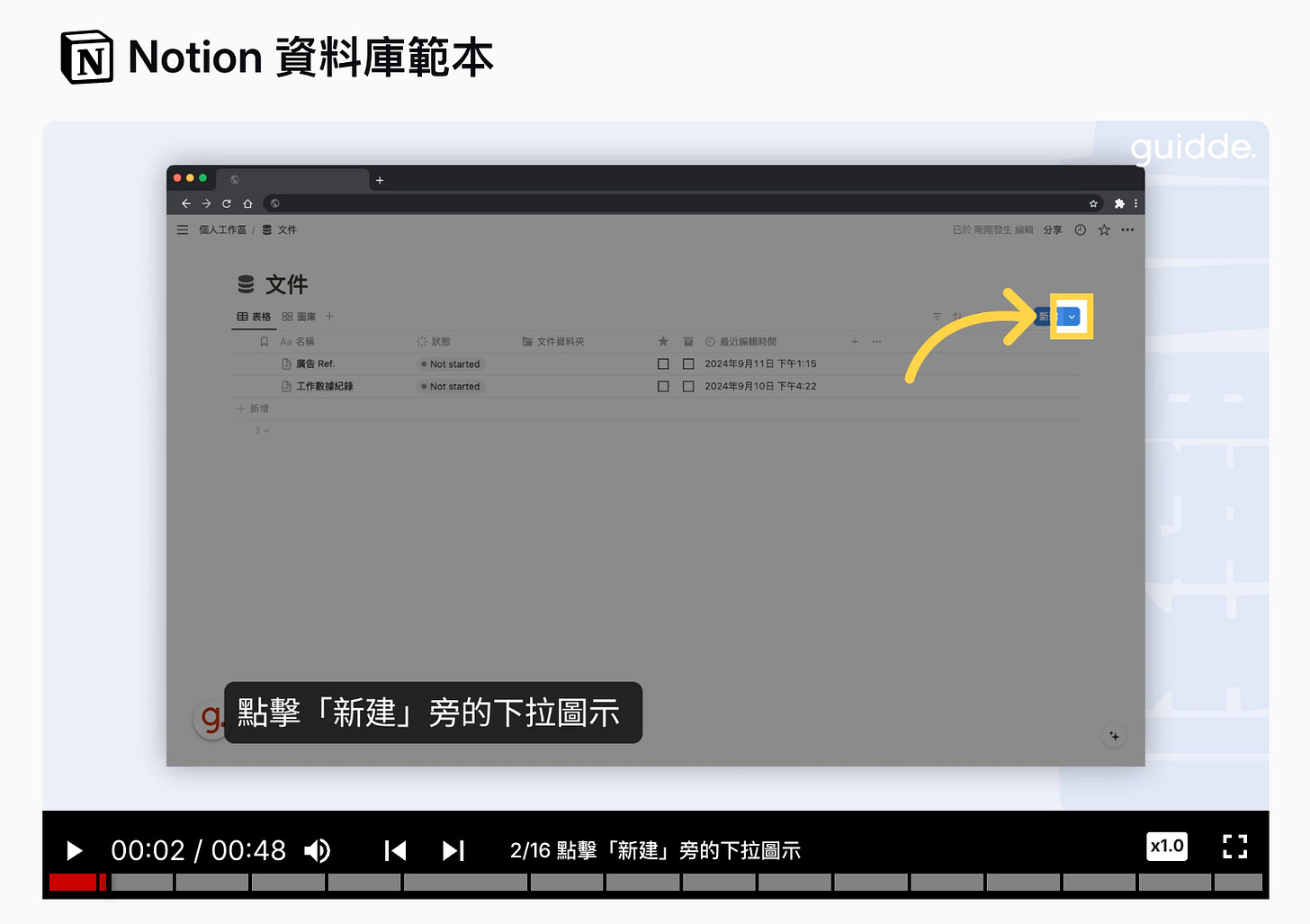This screenshot has height=924, width=1310.
Task: Open the browser three-dot menu
Action: [1135, 203]
